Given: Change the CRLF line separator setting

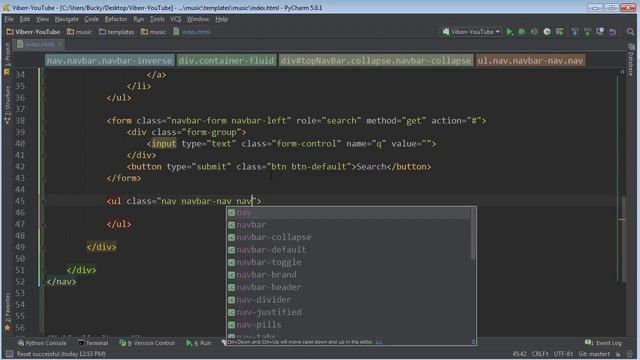Looking at the screenshot, I should (x=540, y=354).
